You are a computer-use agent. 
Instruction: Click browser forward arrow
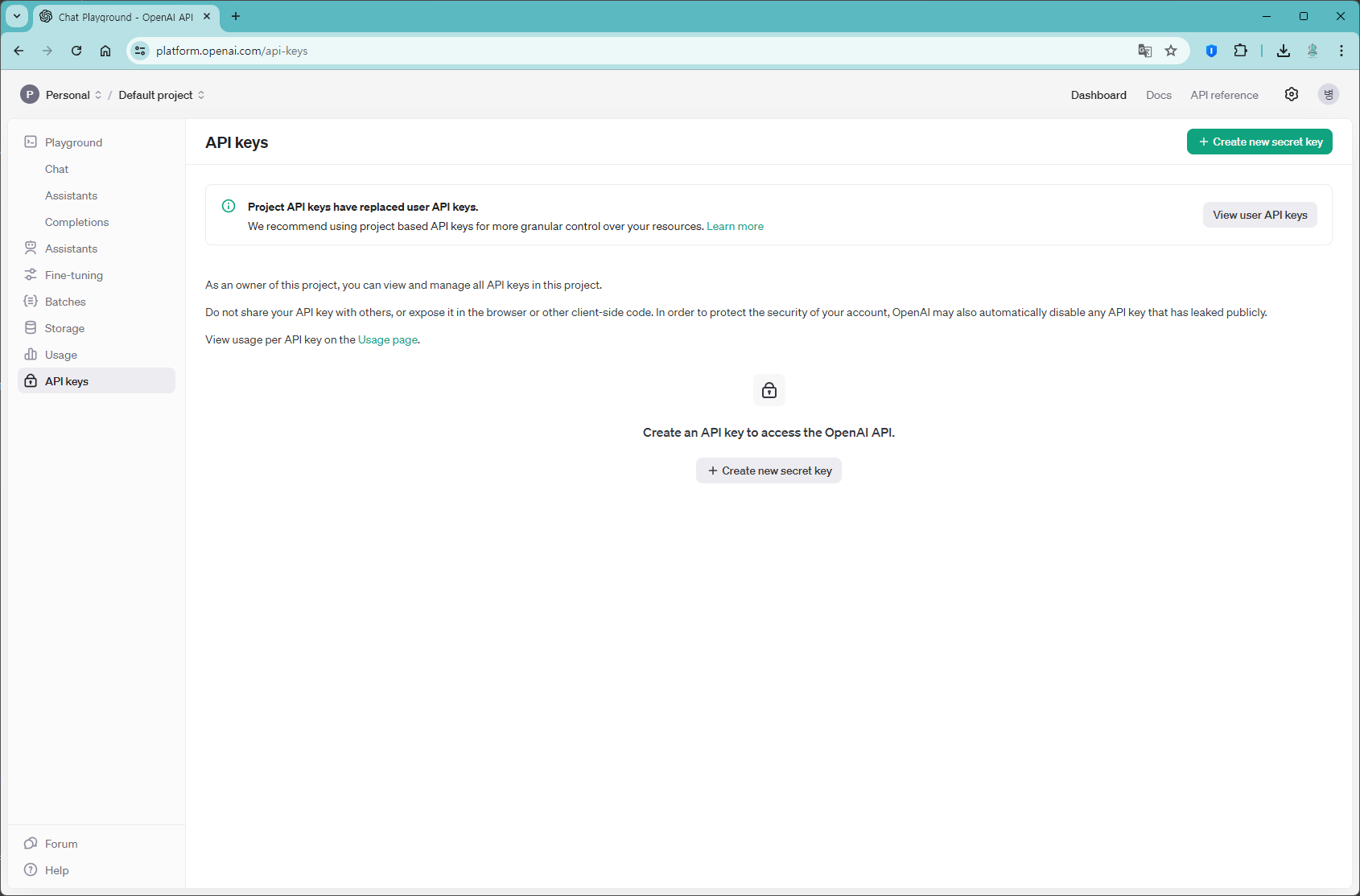point(47,51)
